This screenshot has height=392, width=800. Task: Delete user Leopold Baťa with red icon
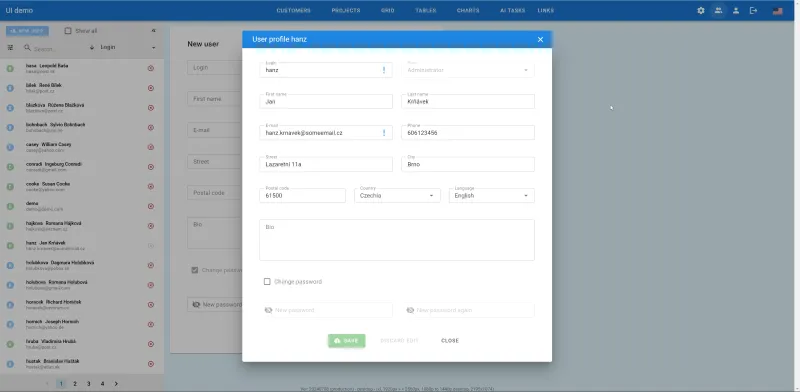click(151, 68)
